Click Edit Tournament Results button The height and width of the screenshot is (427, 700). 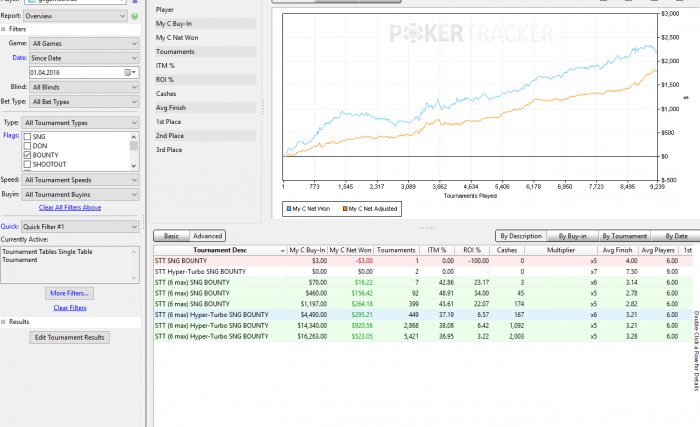tap(70, 338)
